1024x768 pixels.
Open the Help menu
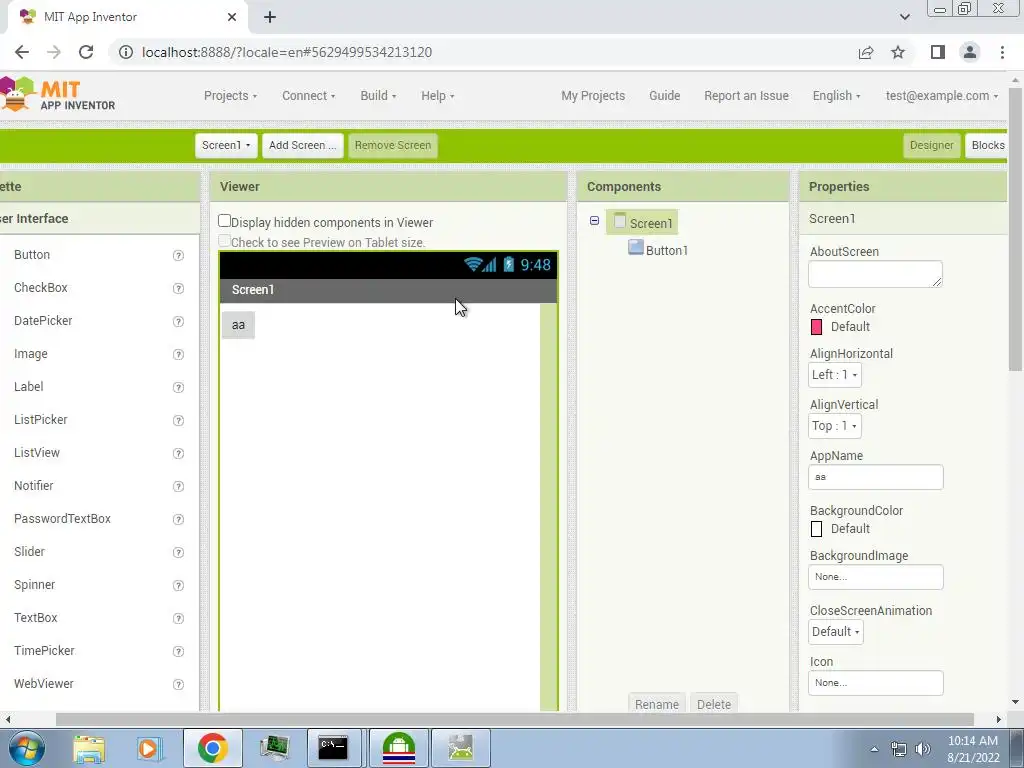pyautogui.click(x=438, y=95)
